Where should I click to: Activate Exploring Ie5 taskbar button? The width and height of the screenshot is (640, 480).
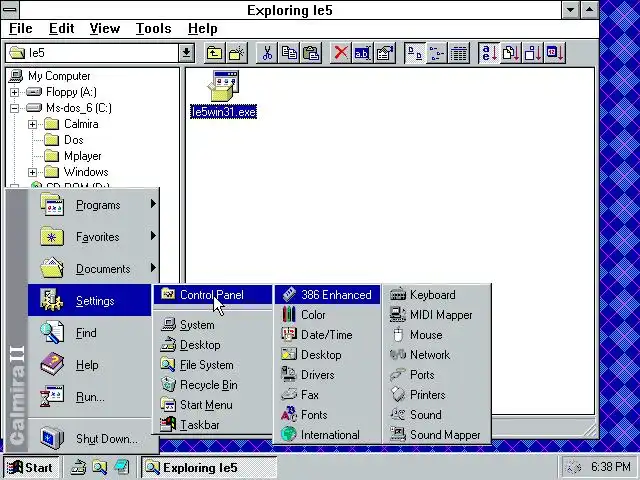[x=209, y=467]
